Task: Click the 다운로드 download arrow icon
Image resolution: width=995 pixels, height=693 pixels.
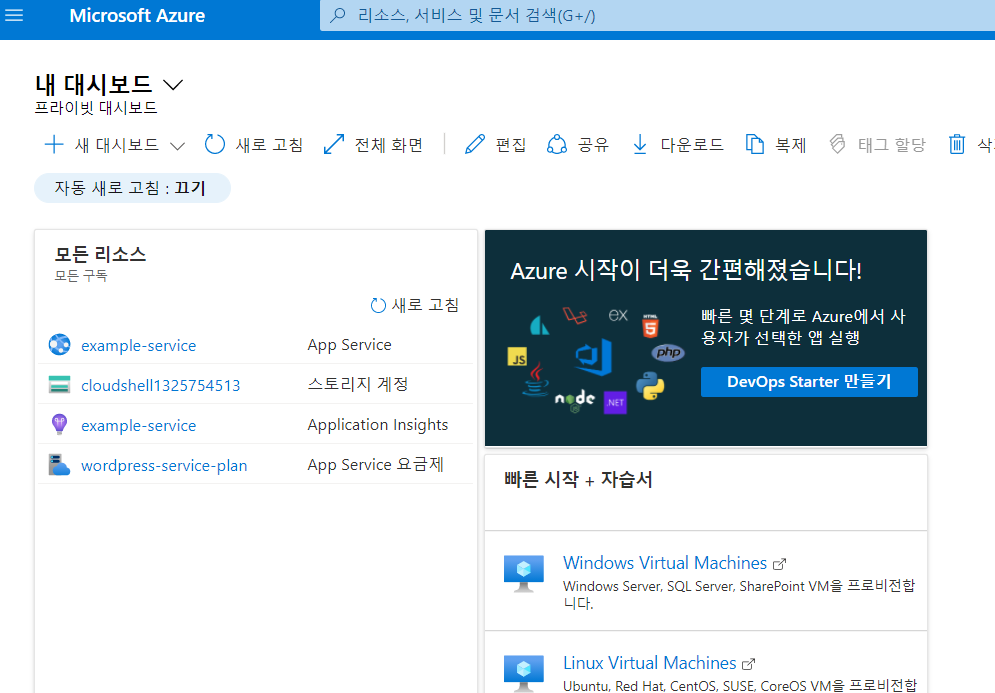Action: pos(640,145)
